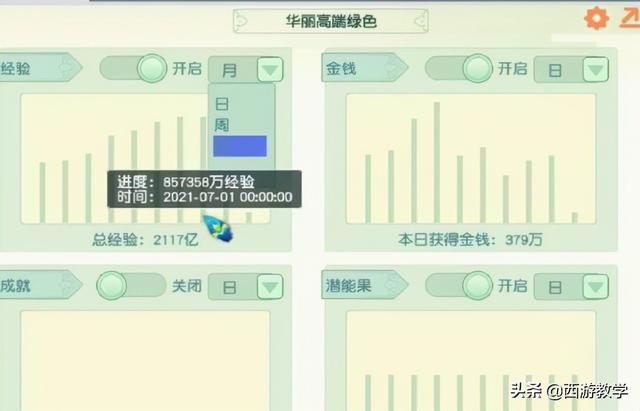Click the 经验 panel label tag

click(x=39, y=68)
